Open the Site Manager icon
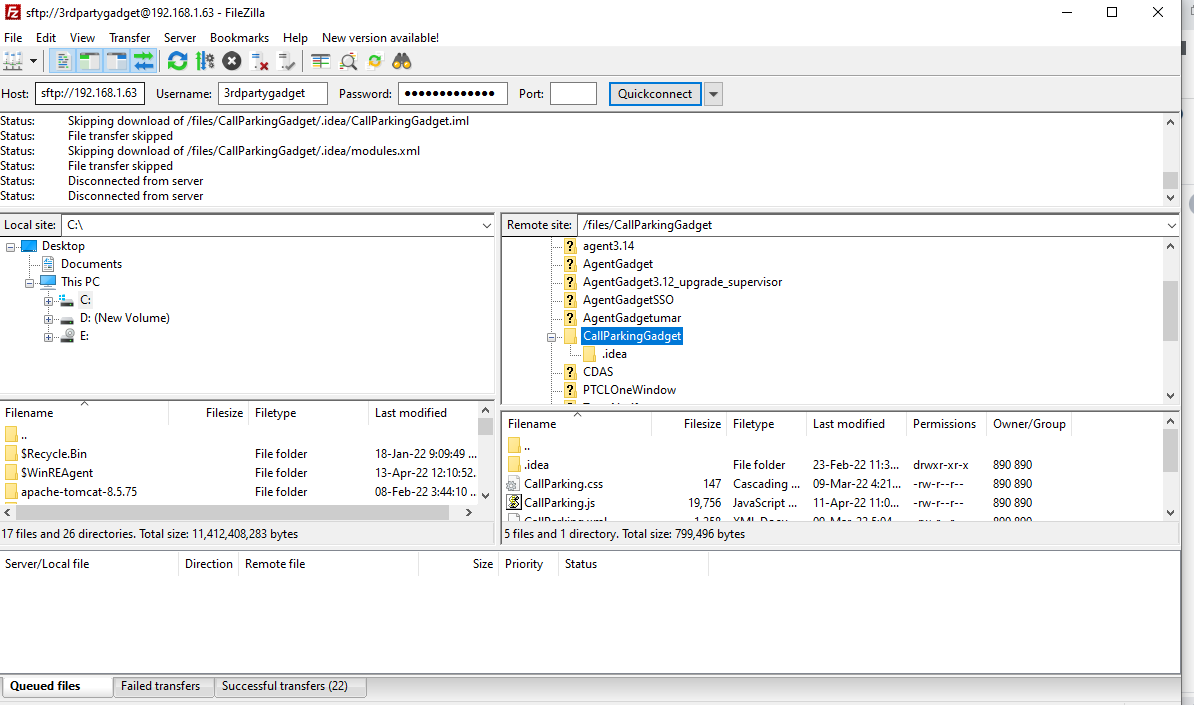 [x=13, y=61]
